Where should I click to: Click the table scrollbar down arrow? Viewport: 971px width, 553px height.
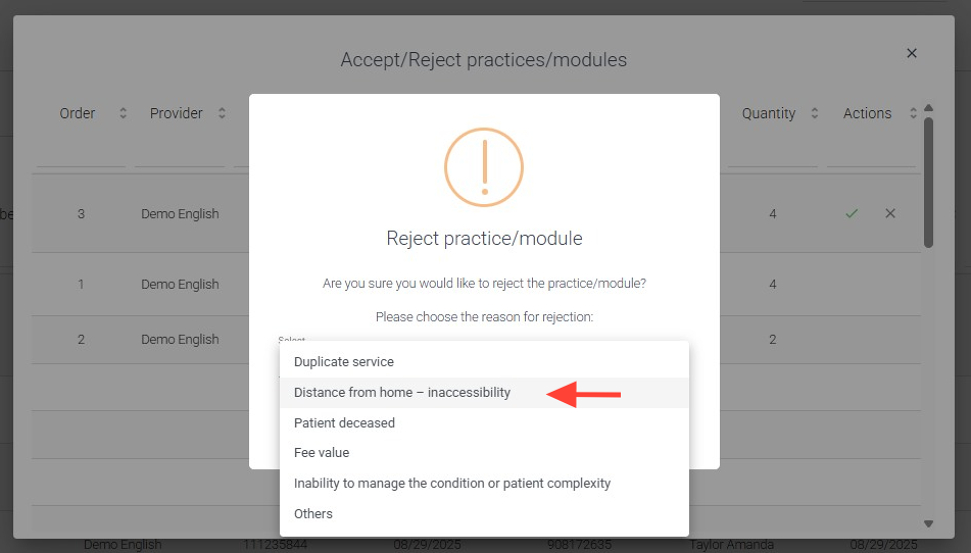(x=928, y=523)
